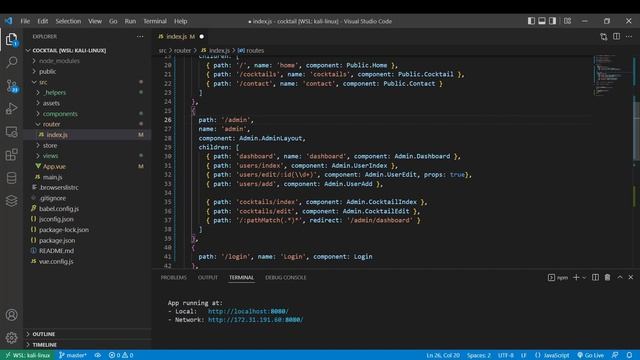Image resolution: width=640 pixels, height=360 pixels.
Task: Open notifications bell in status bar
Action: point(629,355)
